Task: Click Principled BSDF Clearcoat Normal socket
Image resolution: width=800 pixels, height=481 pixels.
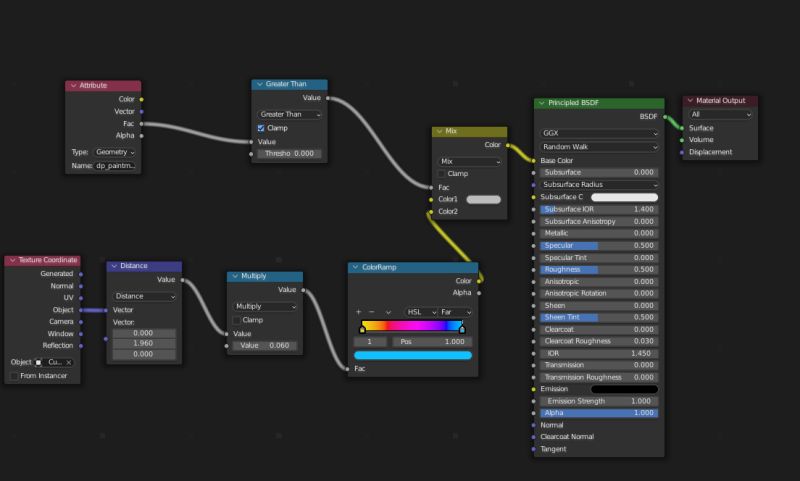Action: [534, 437]
